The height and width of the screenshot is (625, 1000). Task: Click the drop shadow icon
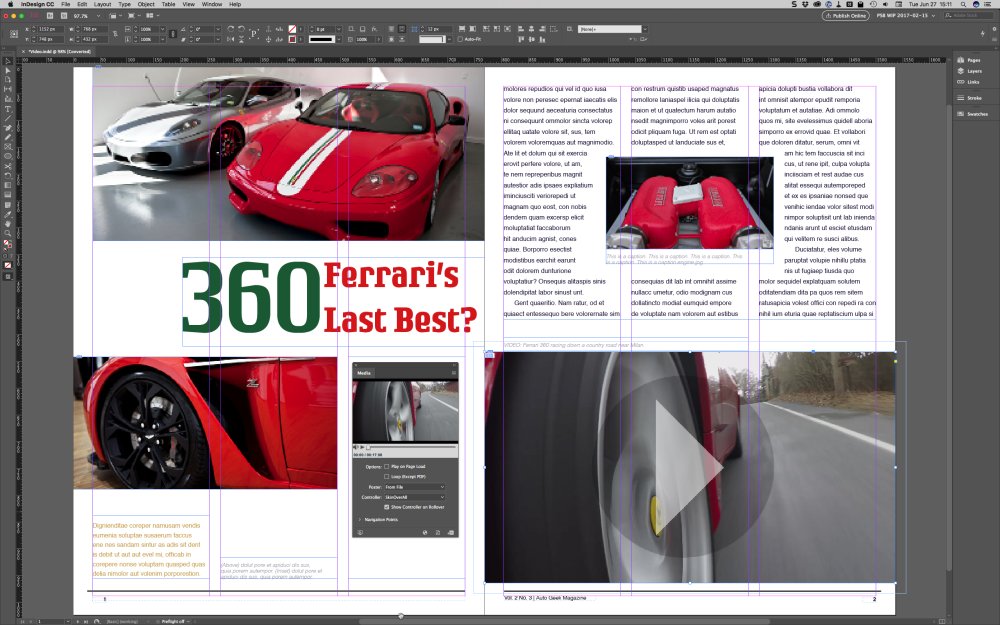[362, 29]
